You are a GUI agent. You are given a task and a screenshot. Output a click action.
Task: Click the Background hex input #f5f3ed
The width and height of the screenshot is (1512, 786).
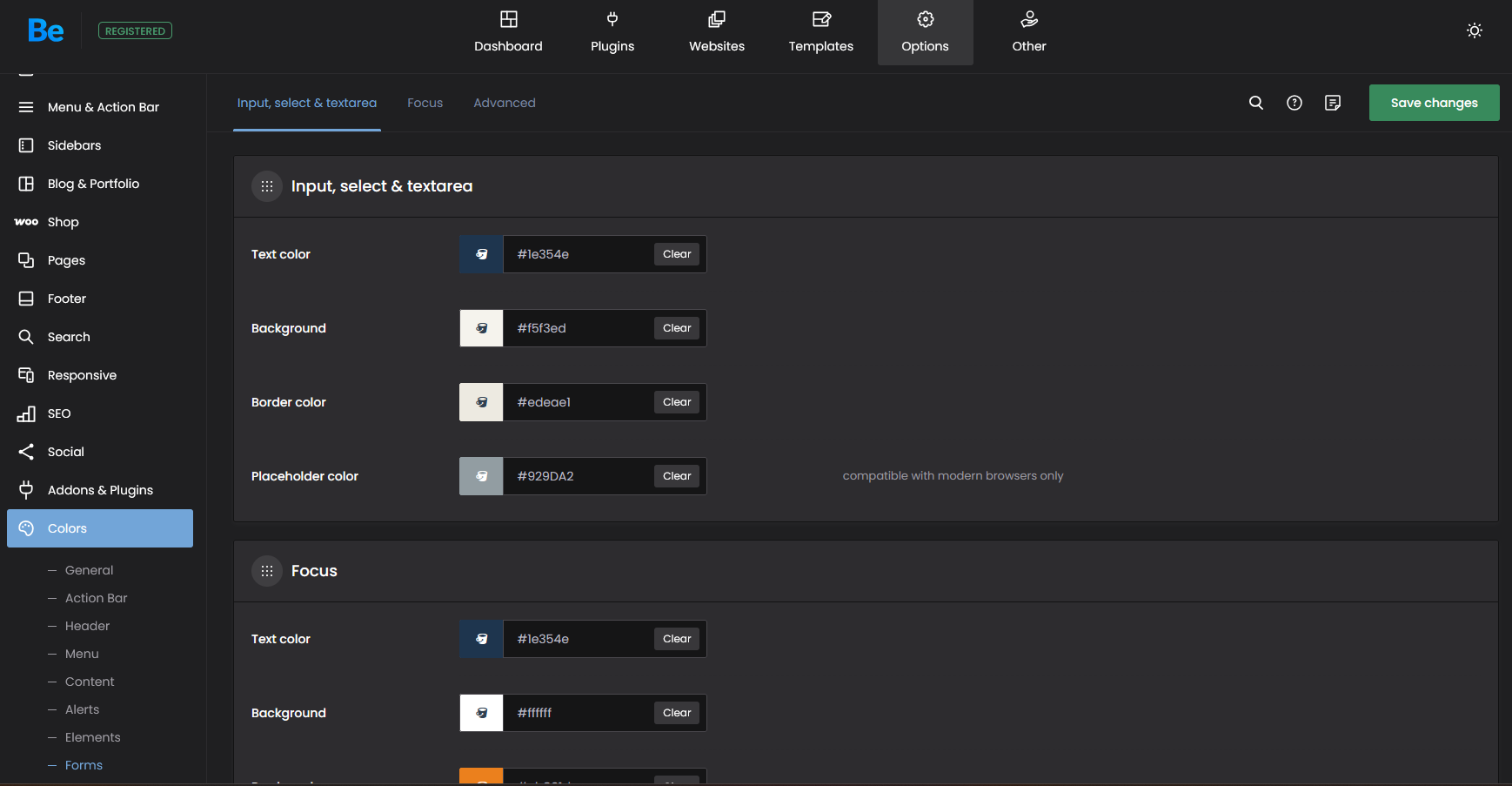pyautogui.click(x=578, y=328)
